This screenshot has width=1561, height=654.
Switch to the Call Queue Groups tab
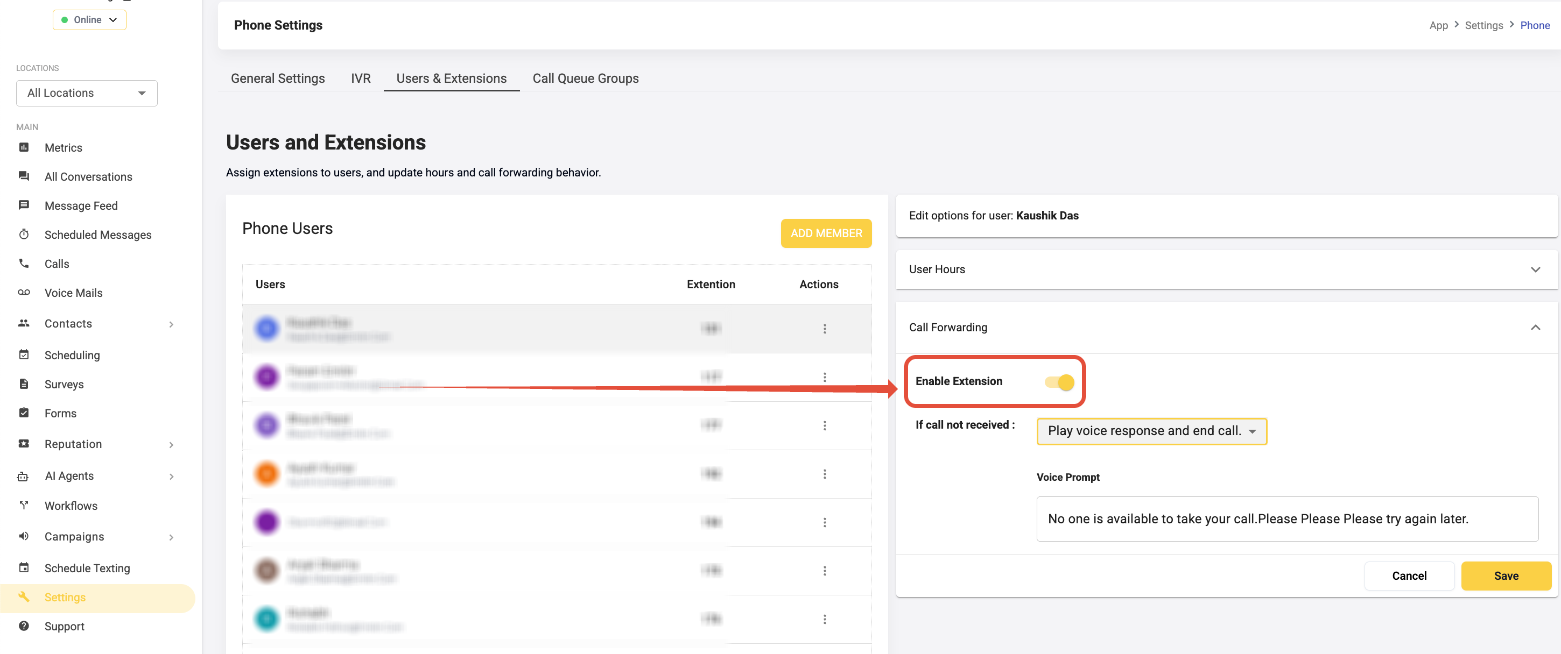coord(585,79)
